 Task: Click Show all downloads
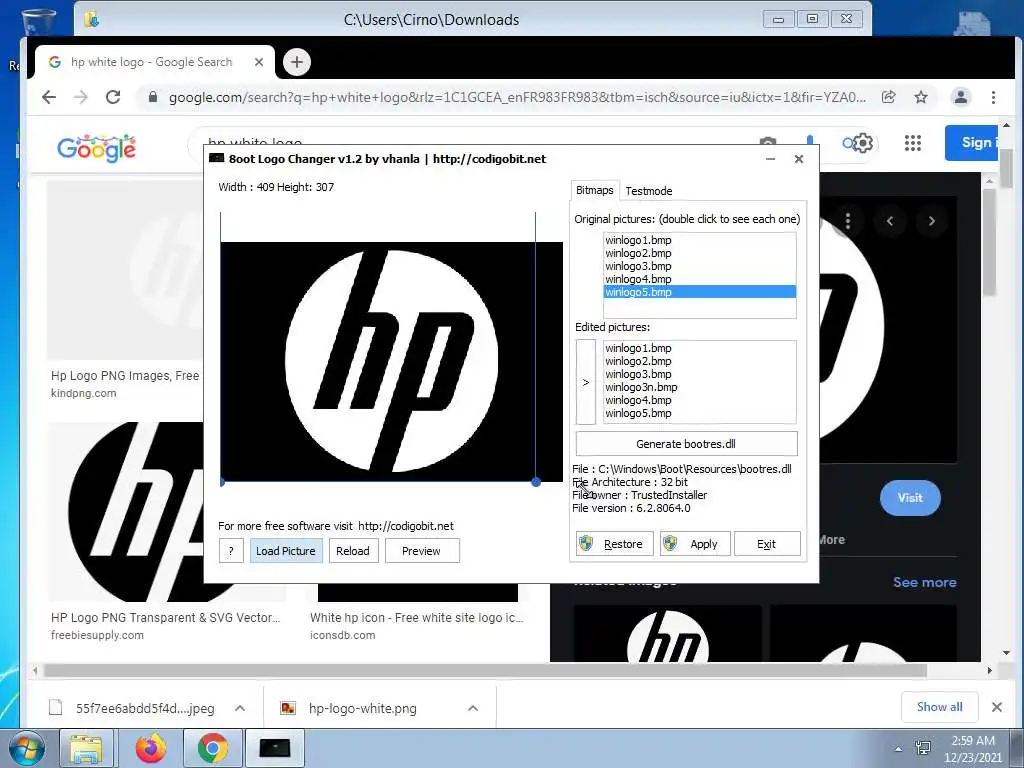pos(940,707)
